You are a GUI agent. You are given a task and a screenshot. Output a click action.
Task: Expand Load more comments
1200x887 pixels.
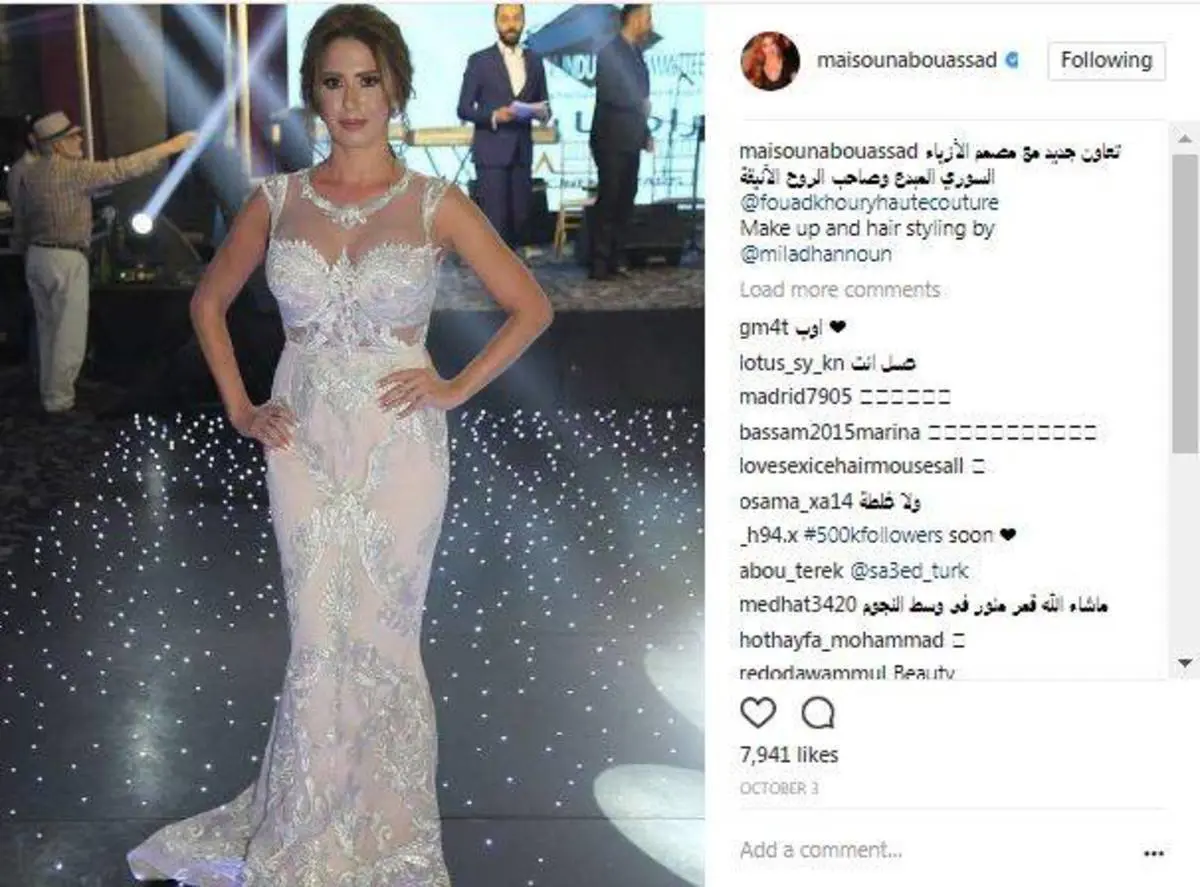840,290
